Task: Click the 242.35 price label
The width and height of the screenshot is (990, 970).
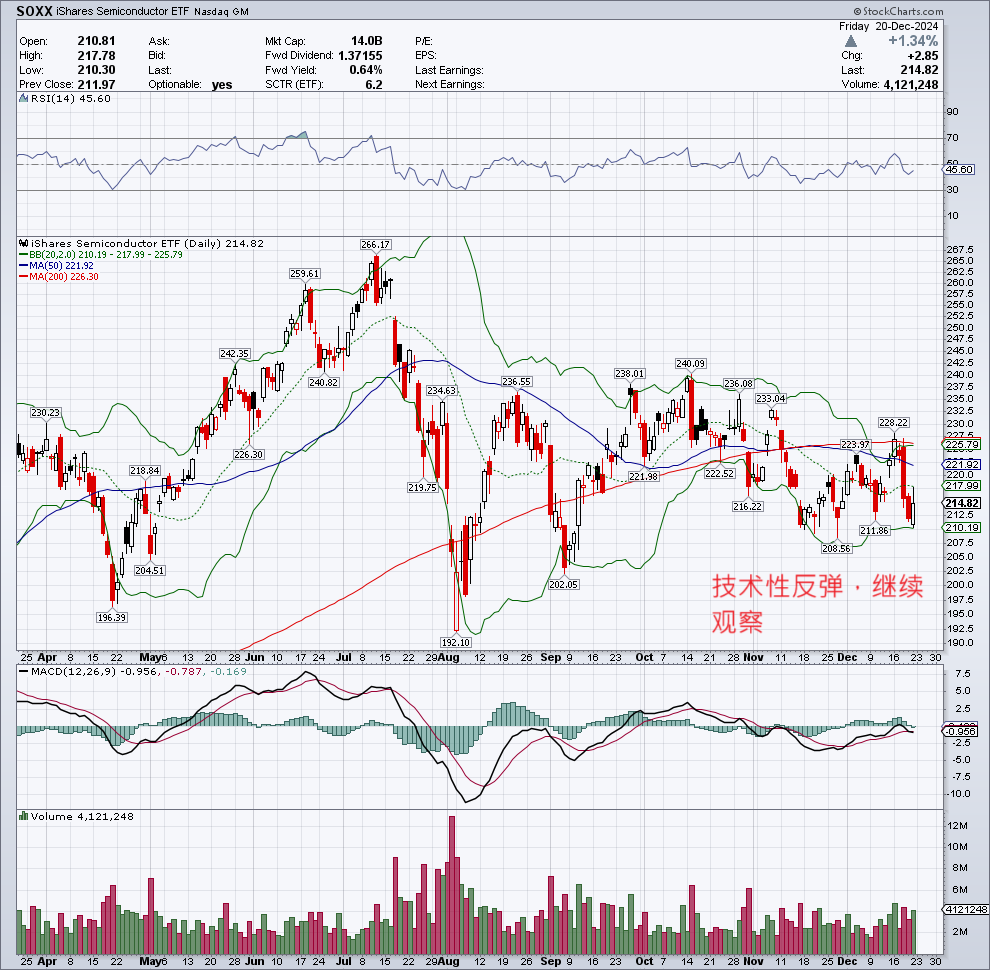Action: (x=234, y=354)
